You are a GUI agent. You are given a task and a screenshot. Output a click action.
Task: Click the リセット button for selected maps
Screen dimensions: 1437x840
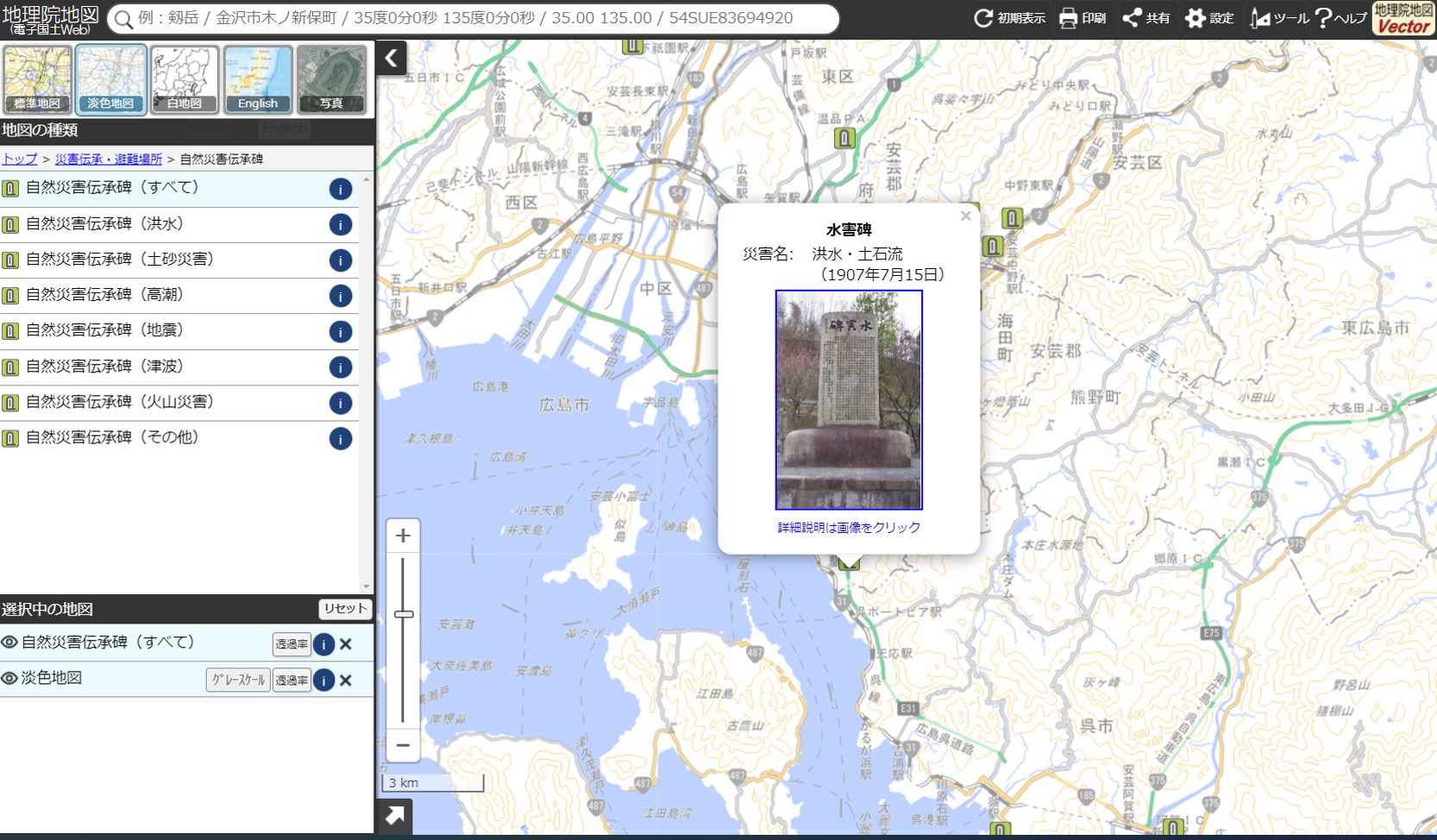coord(345,609)
